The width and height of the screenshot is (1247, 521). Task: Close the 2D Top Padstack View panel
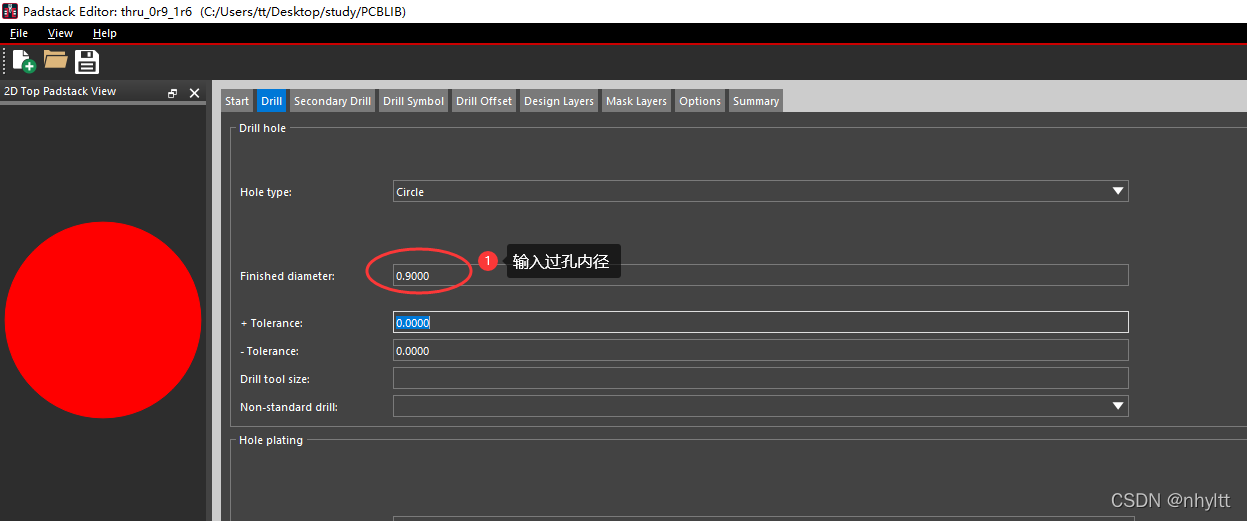click(x=194, y=93)
